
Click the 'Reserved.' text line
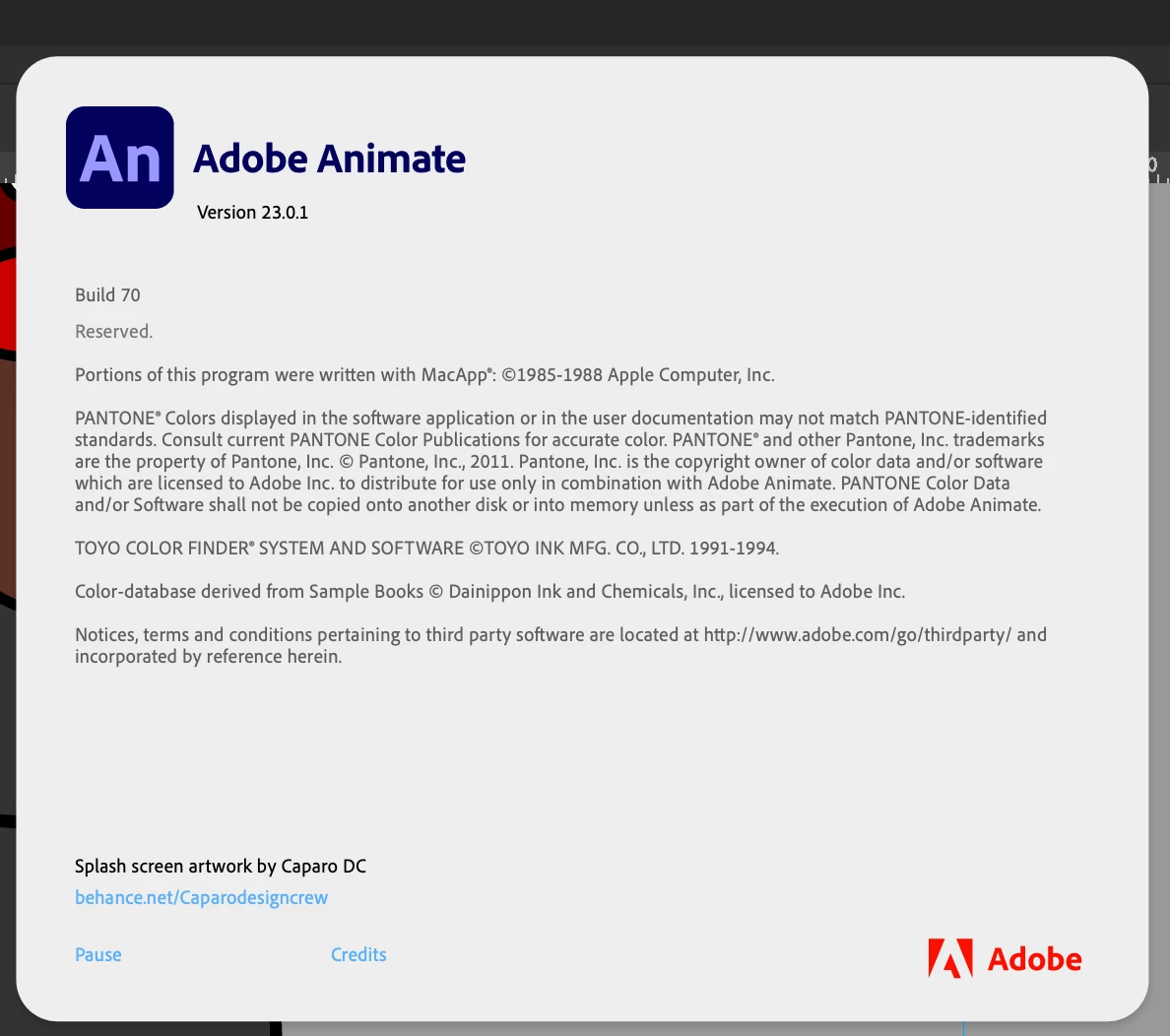click(113, 332)
